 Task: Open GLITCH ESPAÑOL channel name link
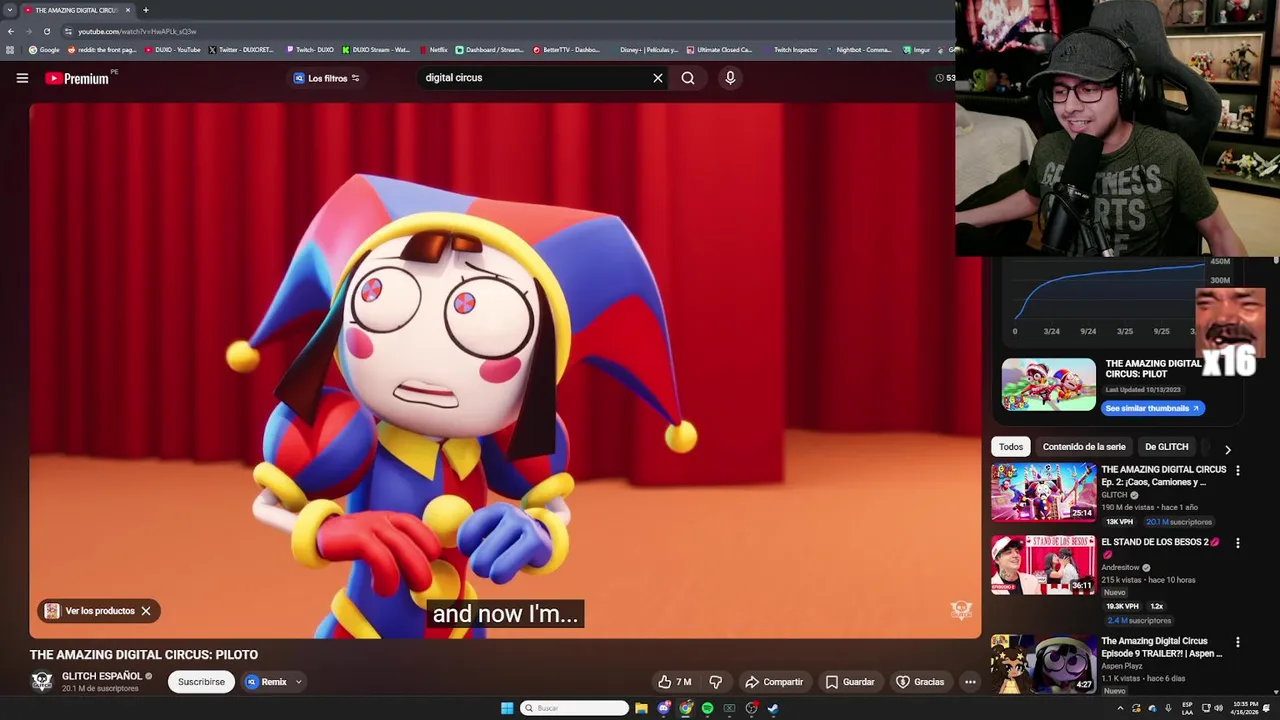click(102, 676)
